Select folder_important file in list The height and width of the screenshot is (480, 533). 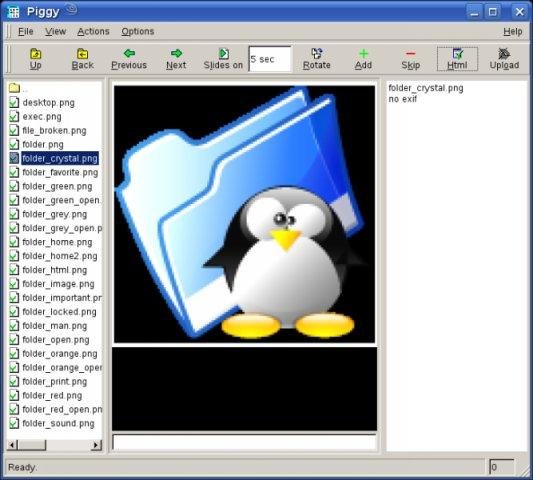(x=62, y=298)
